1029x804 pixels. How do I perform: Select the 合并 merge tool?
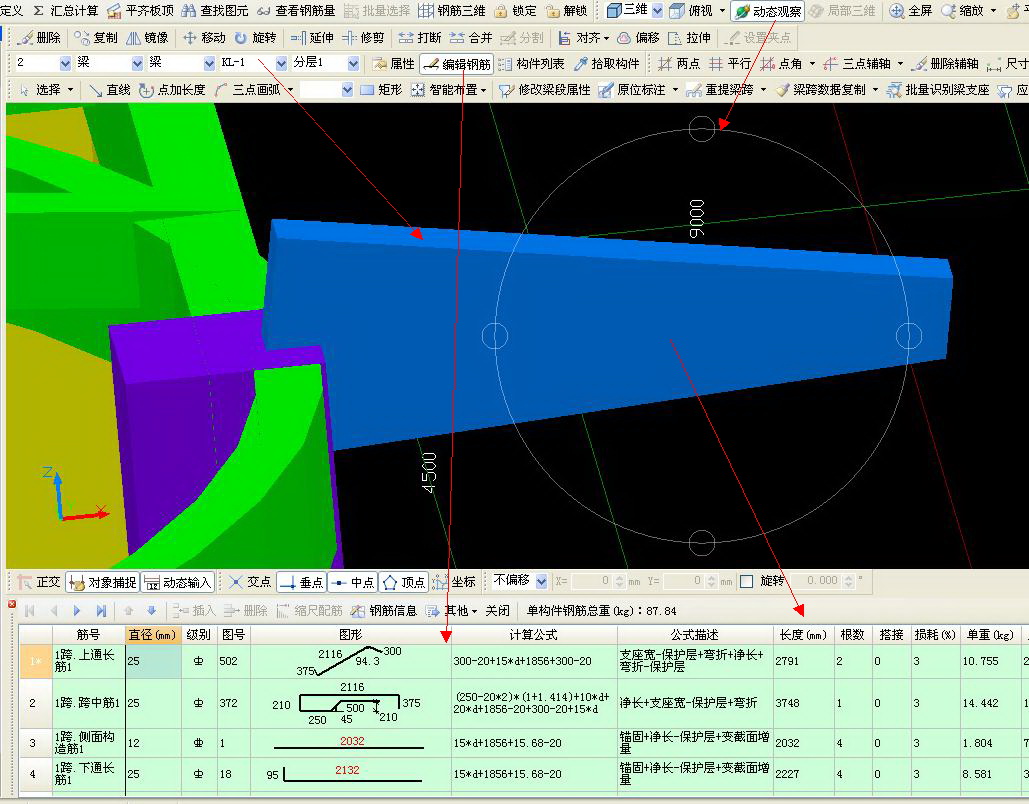coord(471,37)
